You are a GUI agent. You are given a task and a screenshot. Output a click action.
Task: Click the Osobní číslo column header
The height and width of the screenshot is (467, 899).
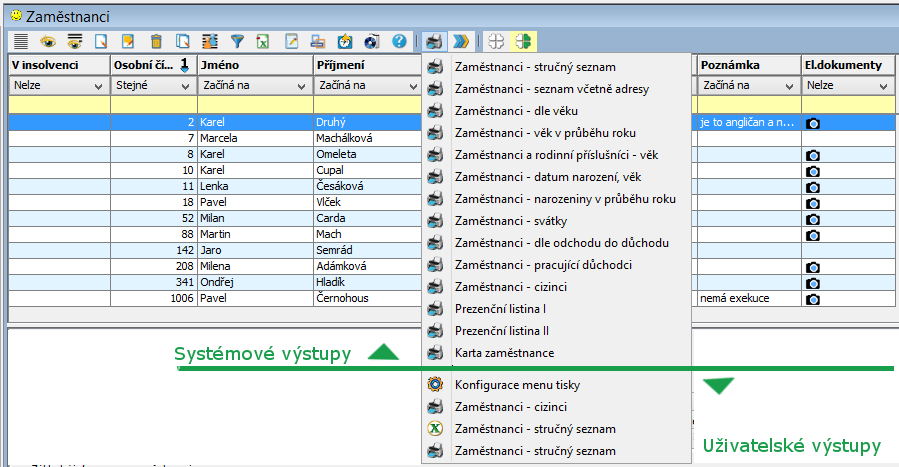145,65
